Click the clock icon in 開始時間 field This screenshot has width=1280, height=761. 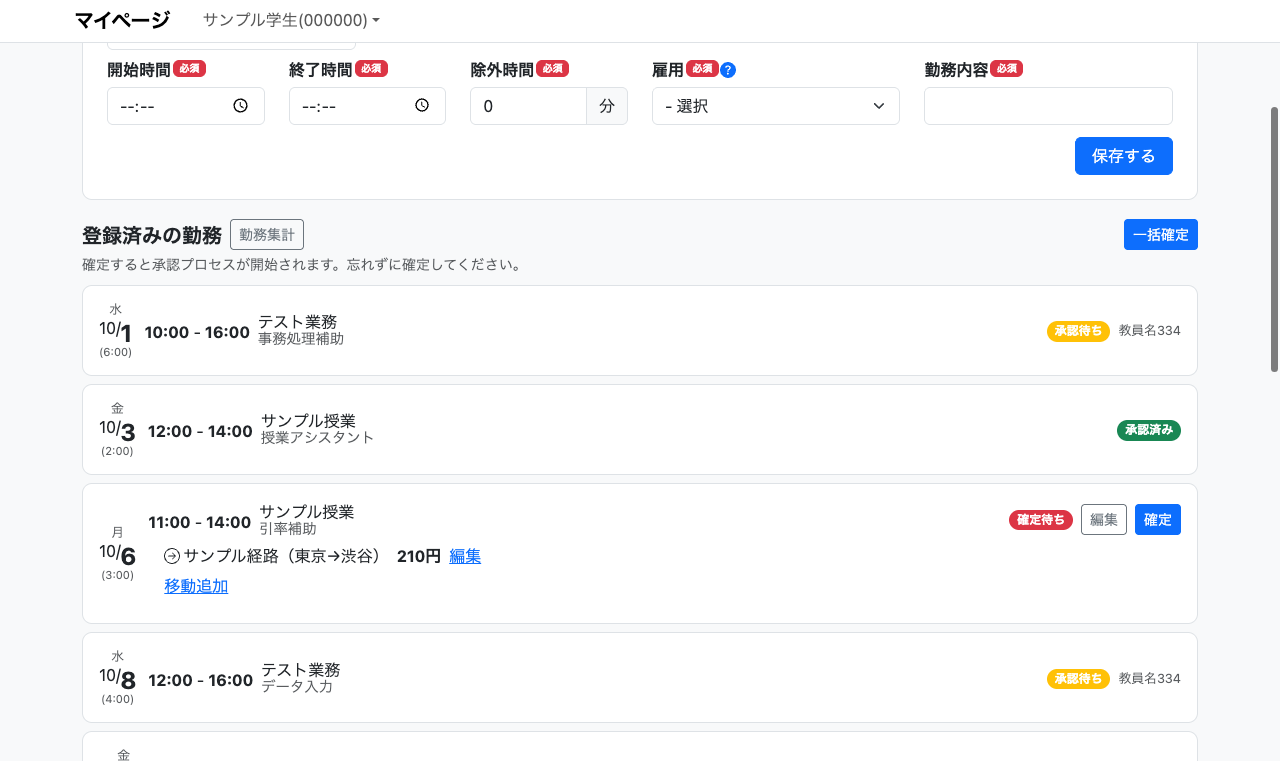coord(240,106)
